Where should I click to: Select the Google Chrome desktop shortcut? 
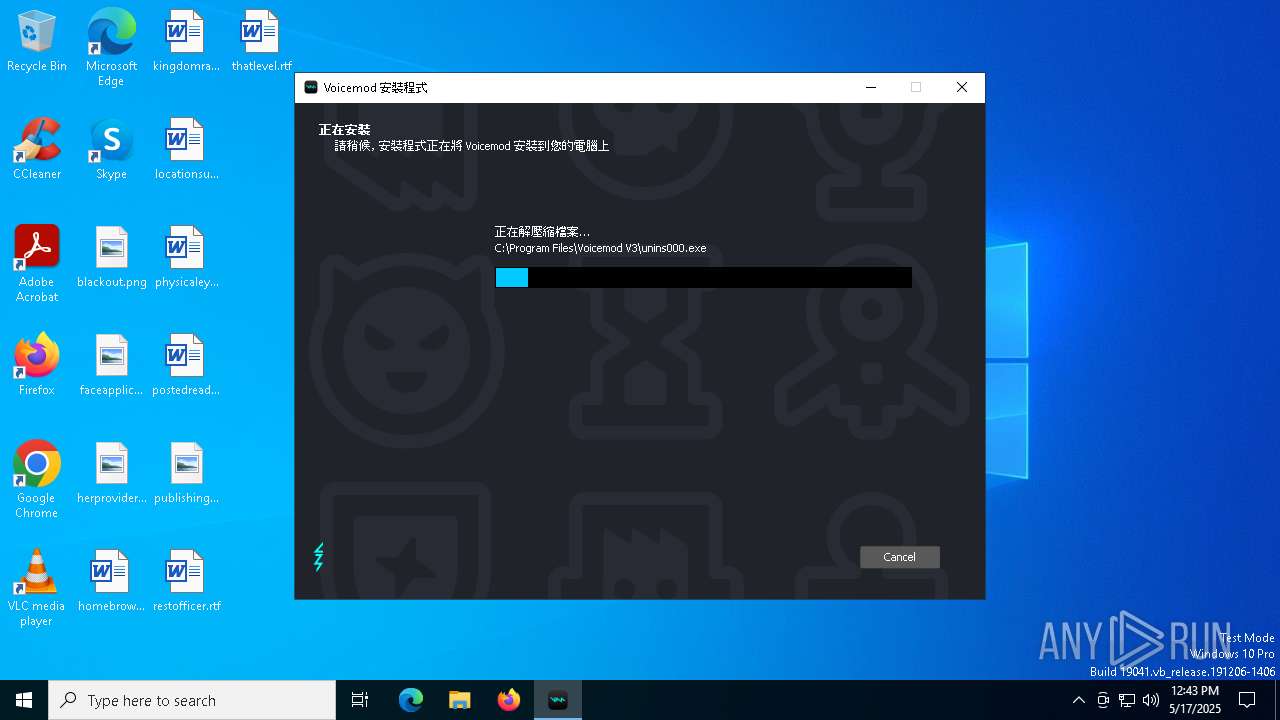[37, 480]
